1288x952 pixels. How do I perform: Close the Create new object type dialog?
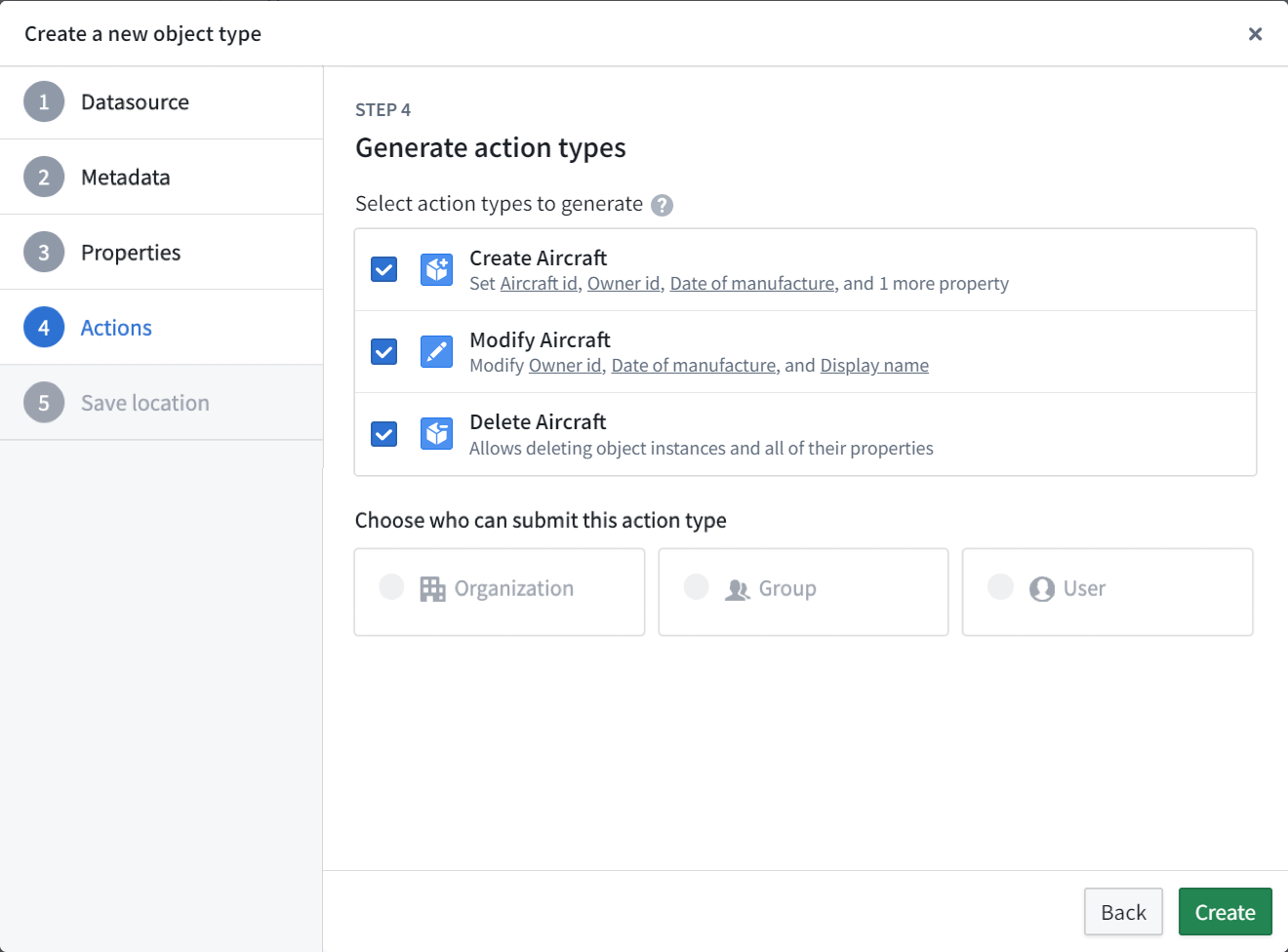[x=1255, y=34]
